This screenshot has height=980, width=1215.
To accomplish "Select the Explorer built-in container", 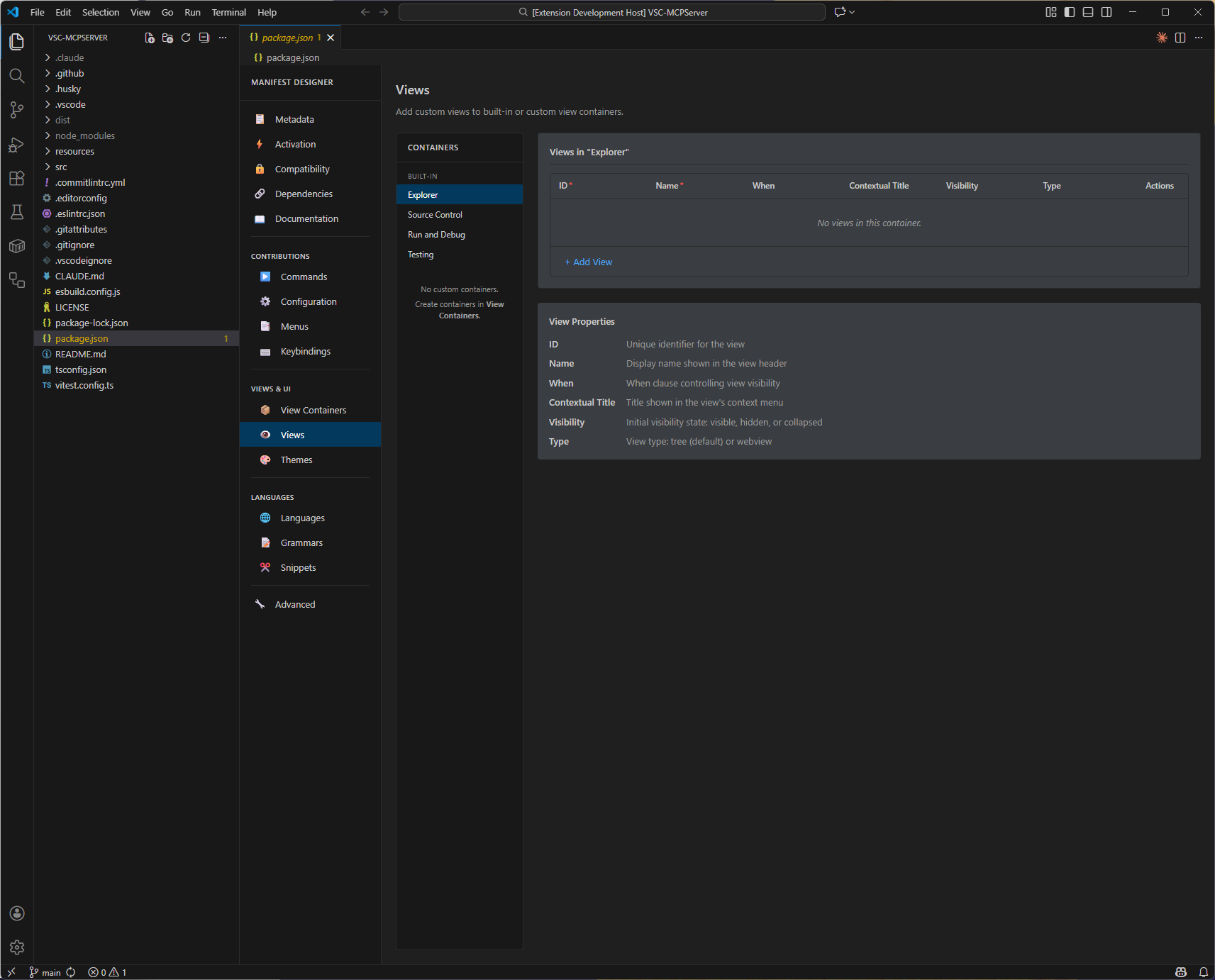I will 460,194.
